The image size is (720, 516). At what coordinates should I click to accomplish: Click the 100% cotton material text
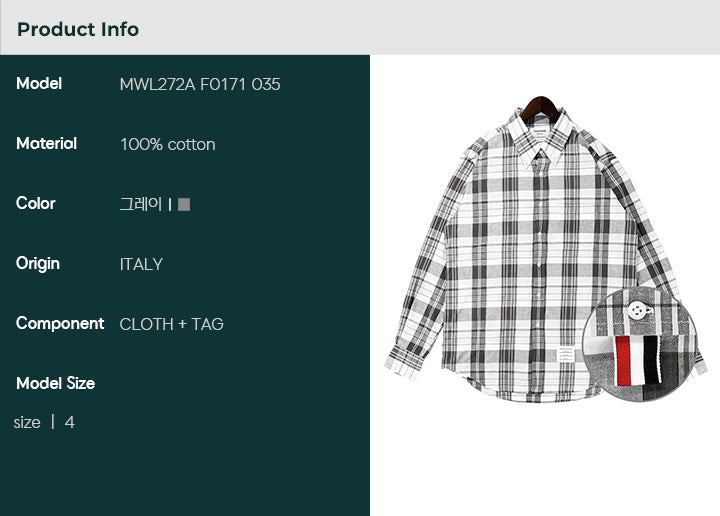[168, 144]
